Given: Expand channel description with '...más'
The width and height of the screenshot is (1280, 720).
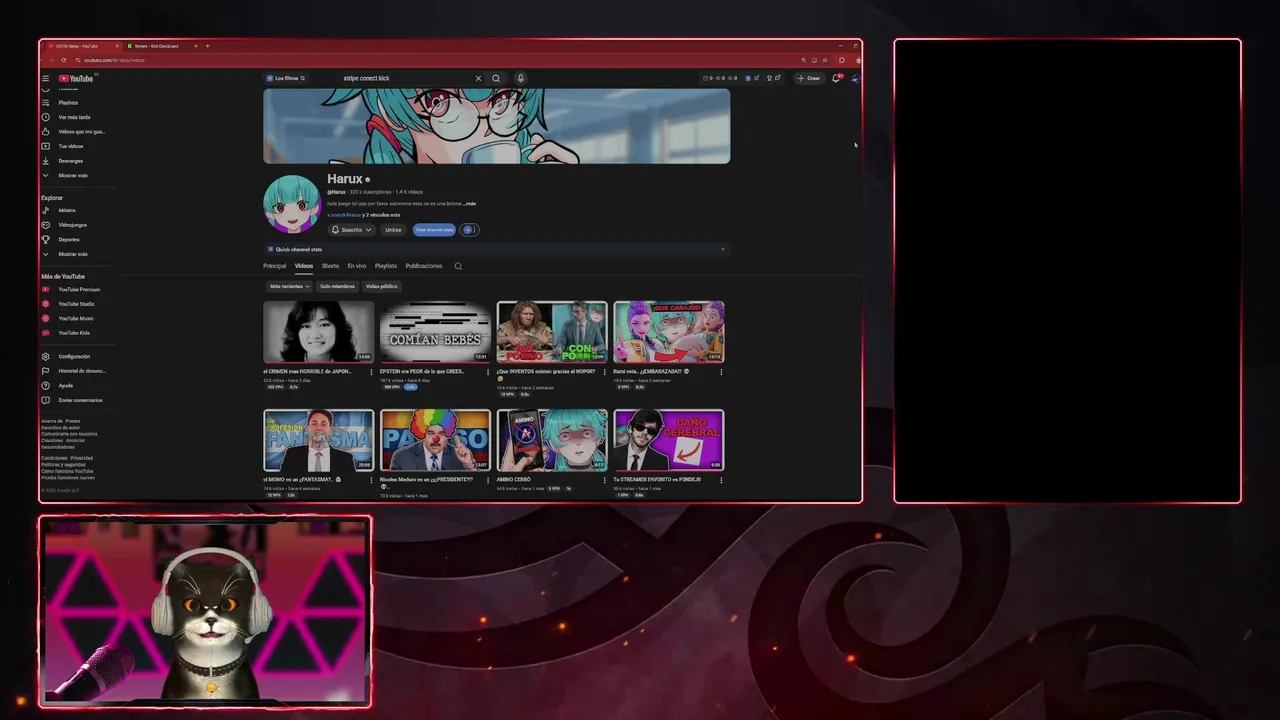Looking at the screenshot, I should point(469,203).
